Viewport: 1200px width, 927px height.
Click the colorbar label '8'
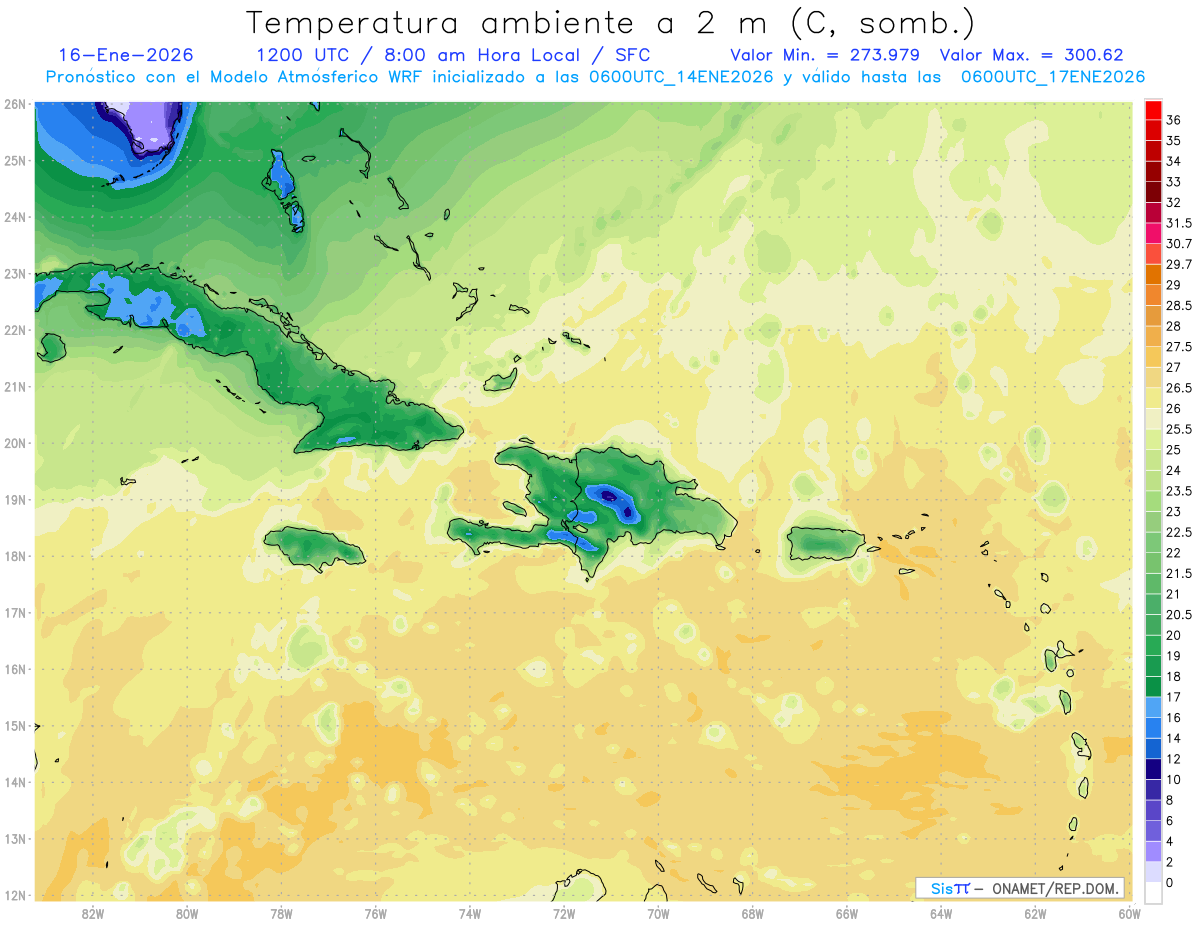coord(1170,800)
